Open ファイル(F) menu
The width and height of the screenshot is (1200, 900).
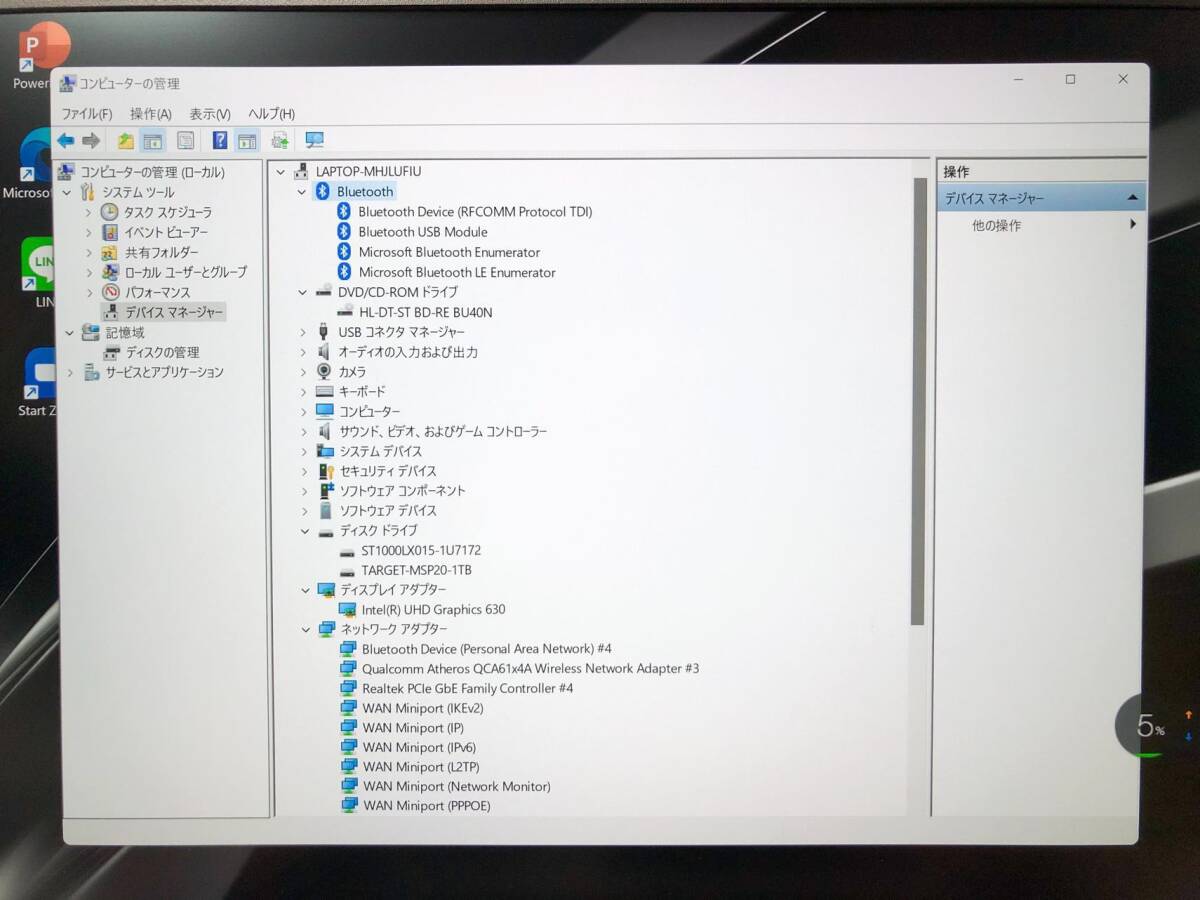click(87, 114)
